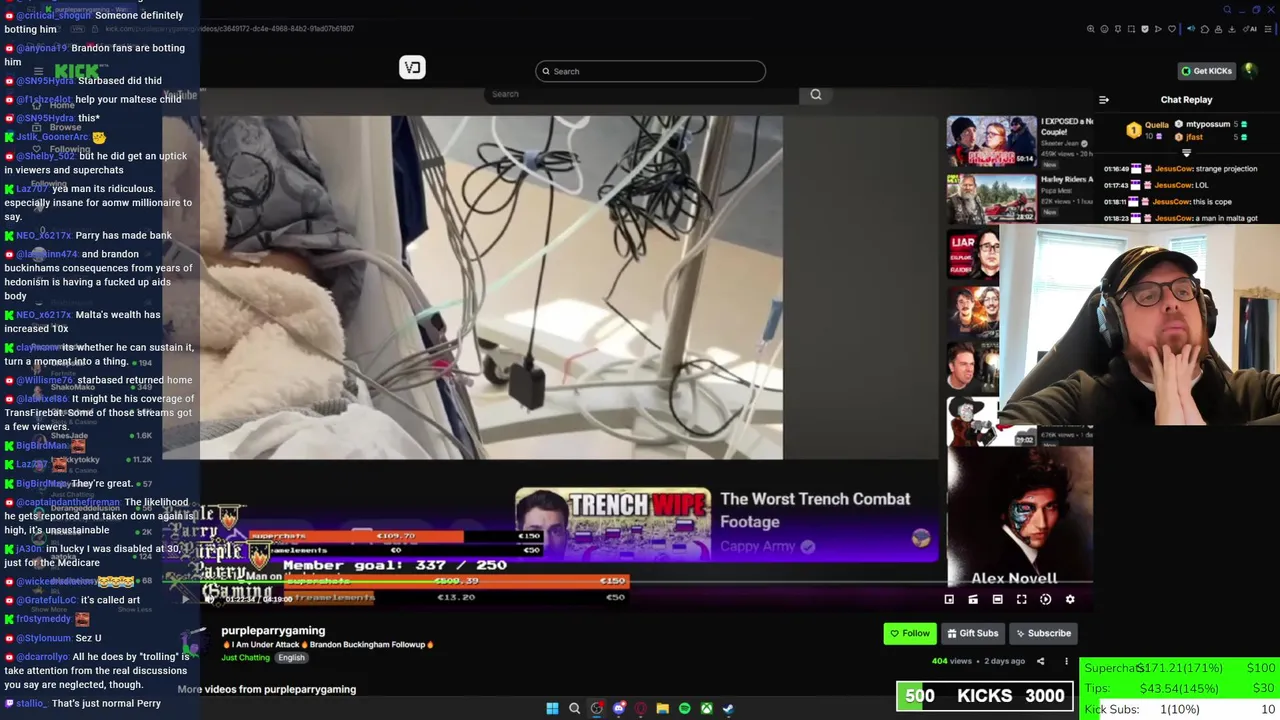Open Opera GX from taskbar
This screenshot has height=720, width=1280.
641,708
